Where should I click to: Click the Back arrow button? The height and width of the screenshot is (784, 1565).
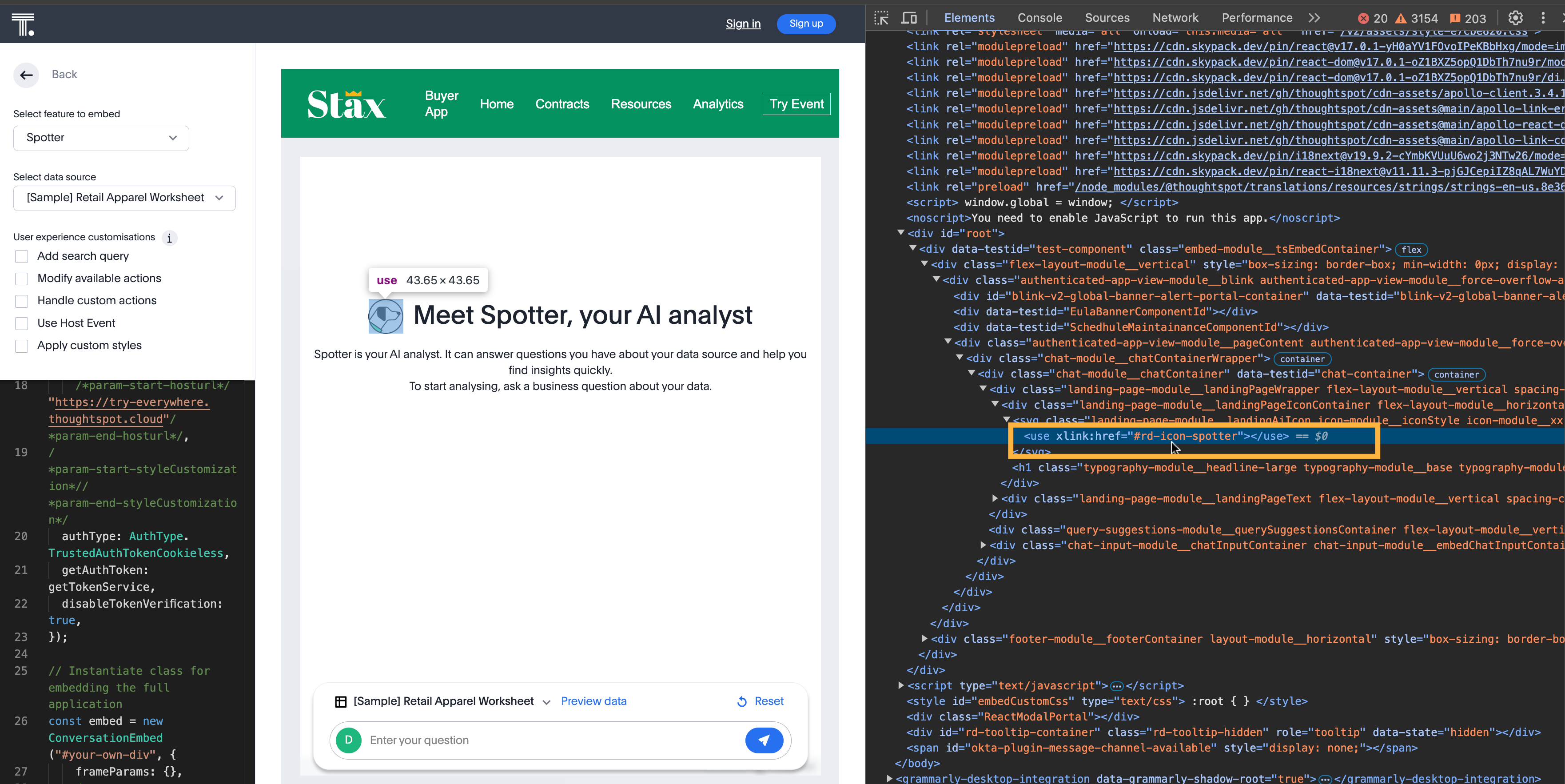click(x=26, y=75)
